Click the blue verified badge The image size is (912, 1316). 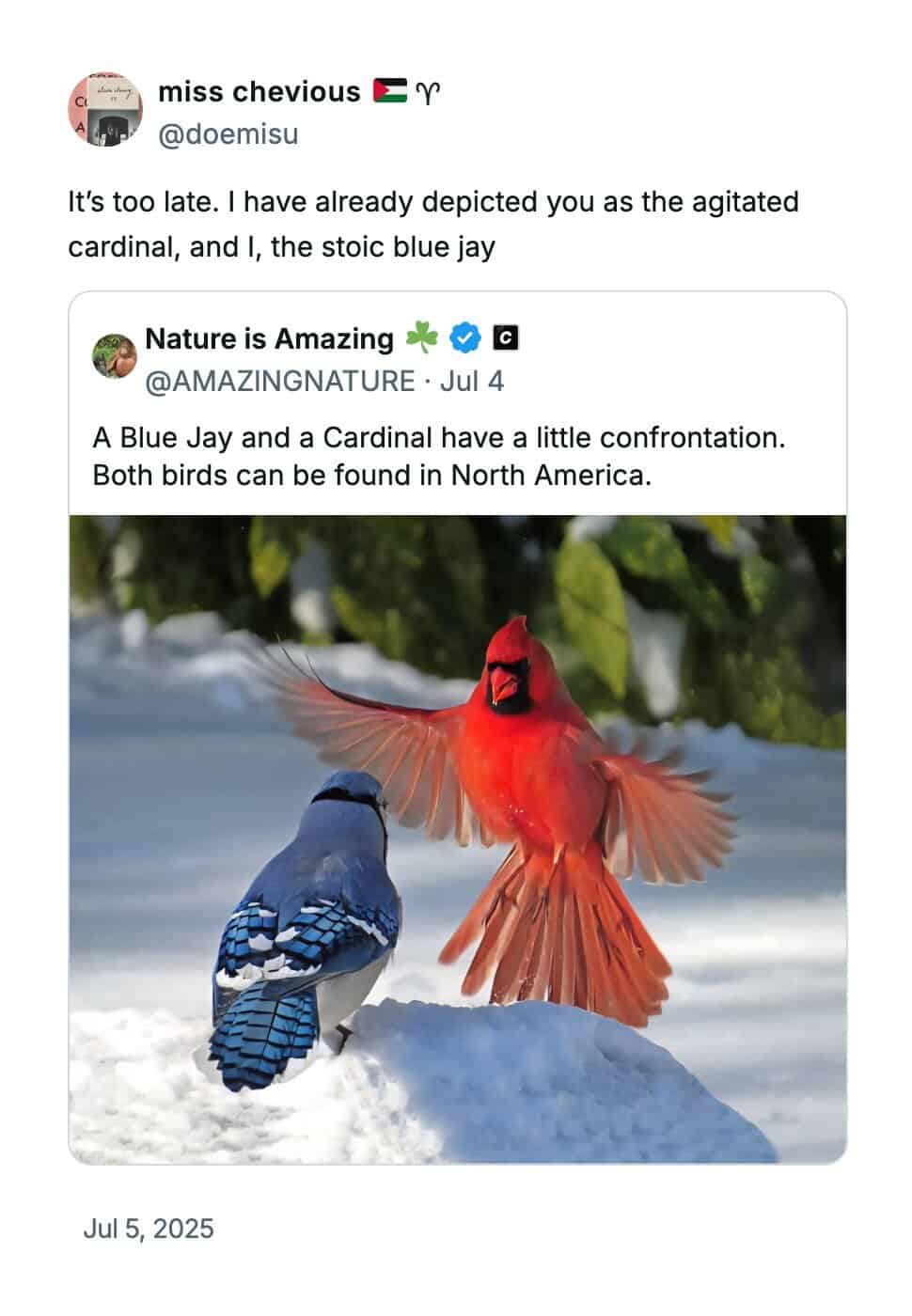[464, 337]
